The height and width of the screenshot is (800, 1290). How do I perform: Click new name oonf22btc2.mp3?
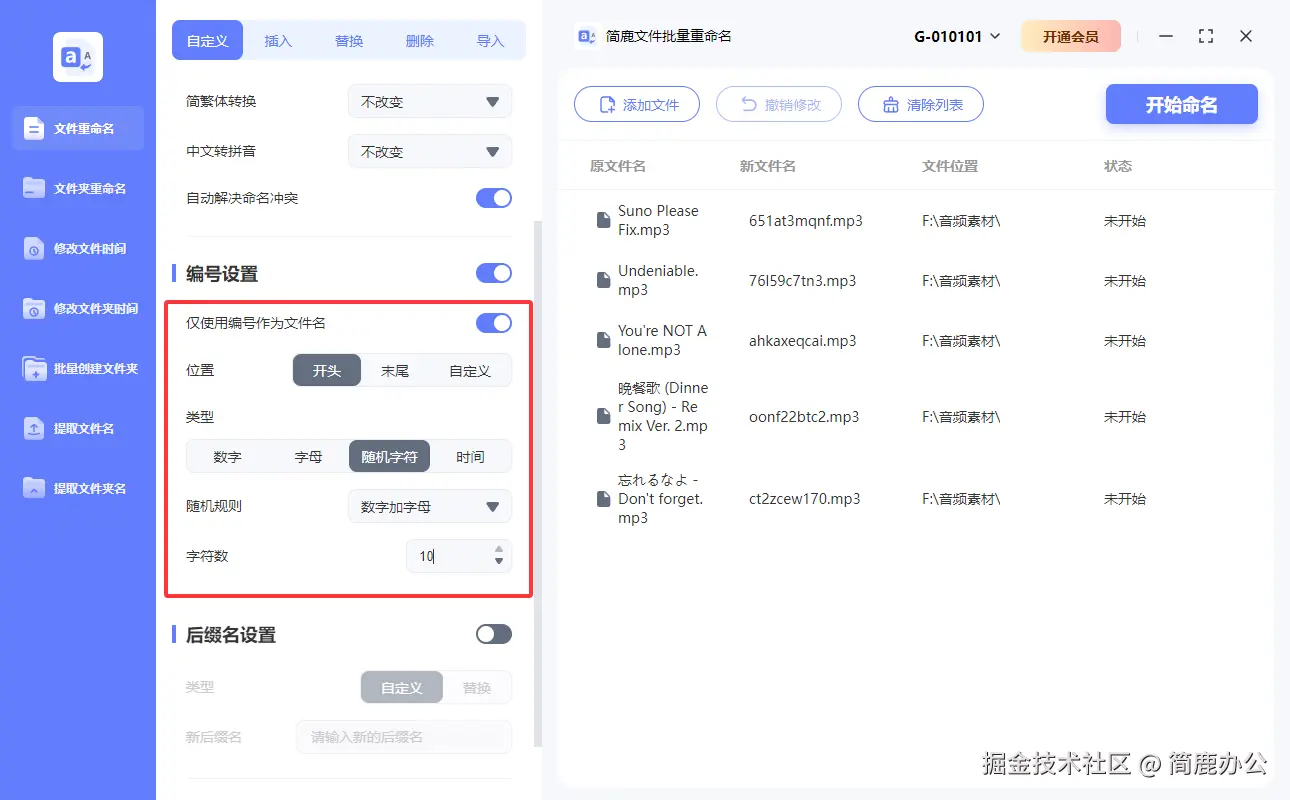(803, 417)
